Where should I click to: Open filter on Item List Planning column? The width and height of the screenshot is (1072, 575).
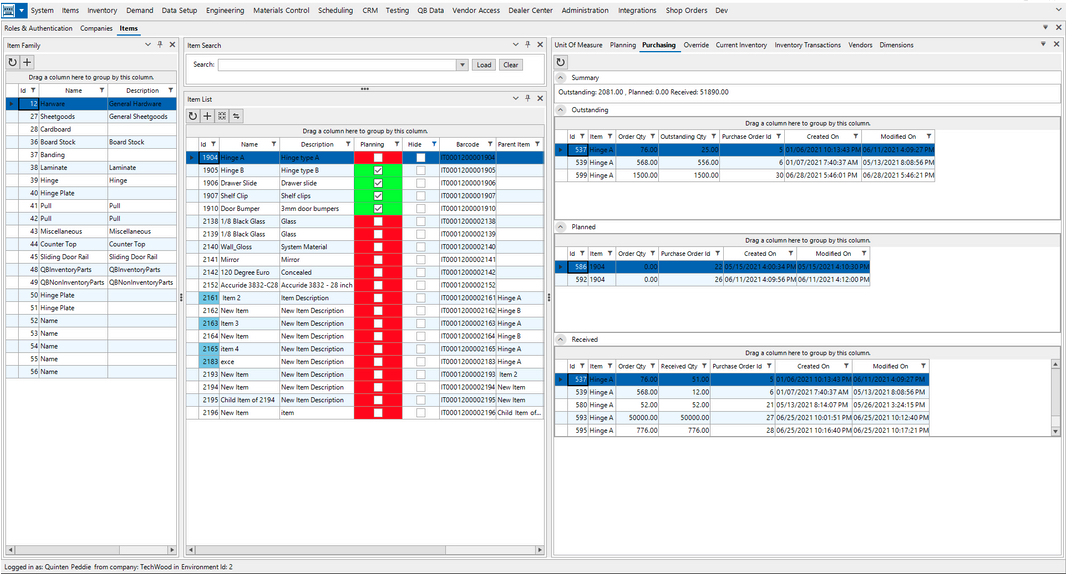(397, 144)
